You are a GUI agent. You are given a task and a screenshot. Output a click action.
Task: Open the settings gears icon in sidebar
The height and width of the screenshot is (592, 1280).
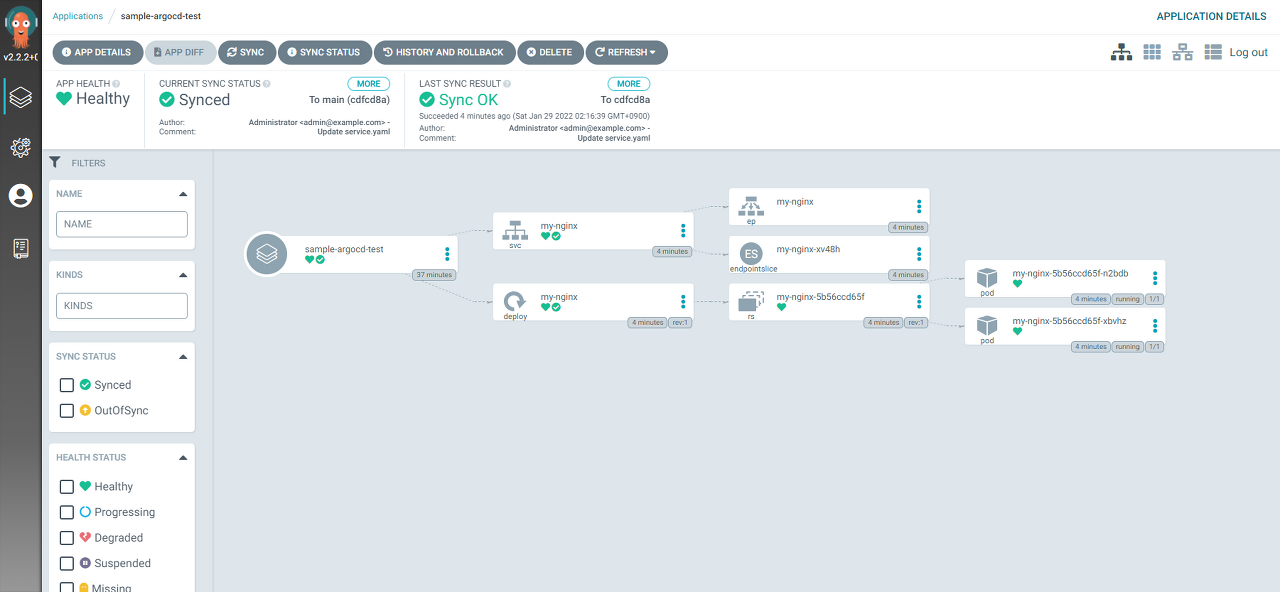20,147
